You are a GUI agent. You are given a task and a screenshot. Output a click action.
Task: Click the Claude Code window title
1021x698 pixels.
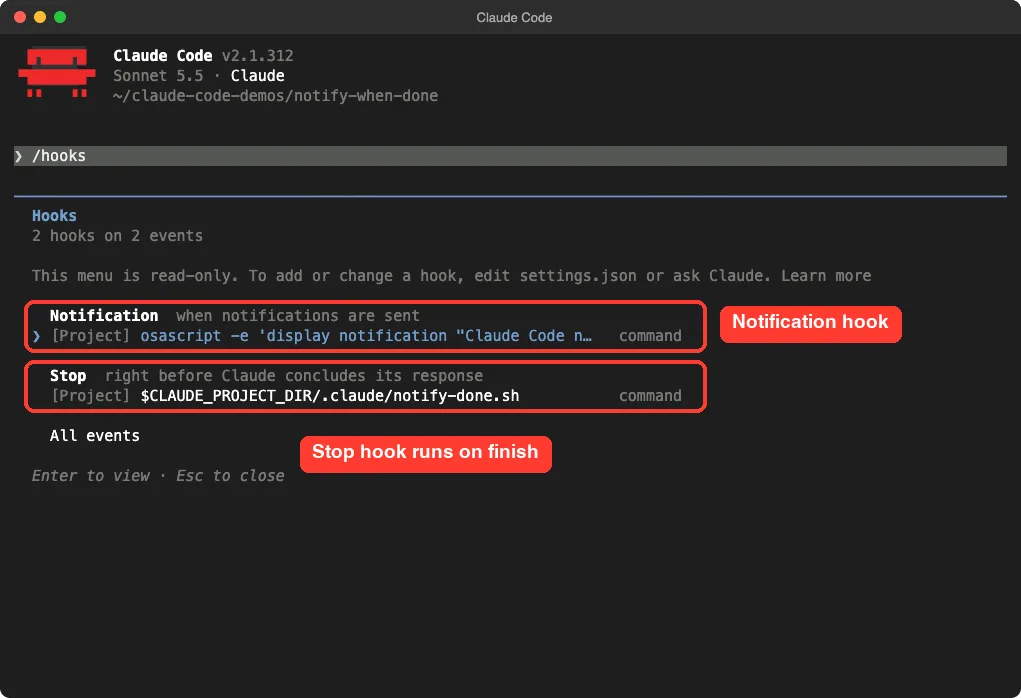(x=514, y=18)
